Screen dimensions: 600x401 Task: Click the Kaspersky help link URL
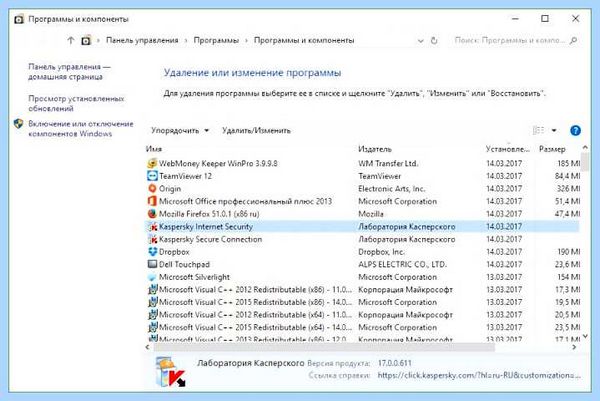(x=479, y=375)
